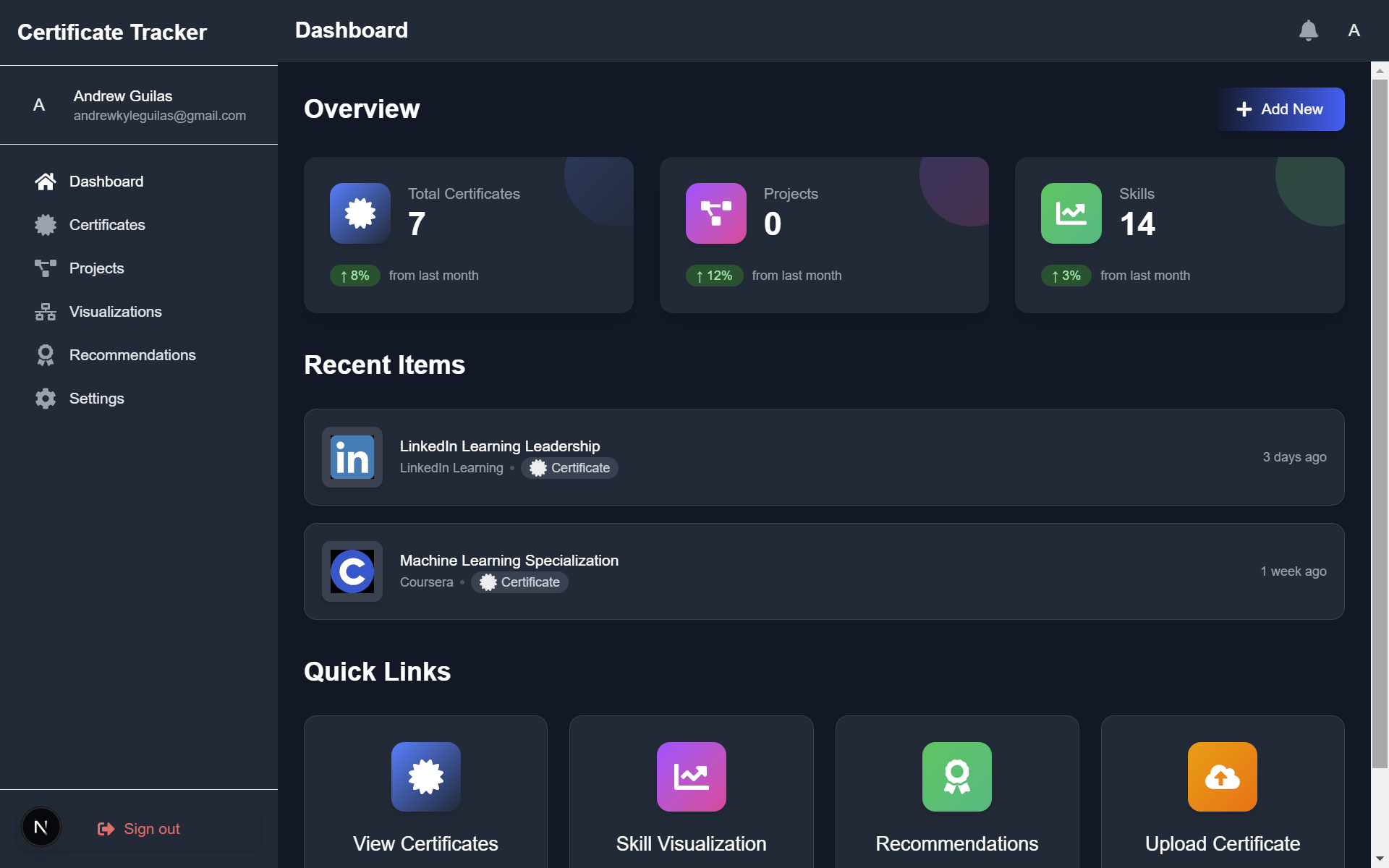Select Recommendations in the sidebar
This screenshot has height=868, width=1389.
click(132, 355)
